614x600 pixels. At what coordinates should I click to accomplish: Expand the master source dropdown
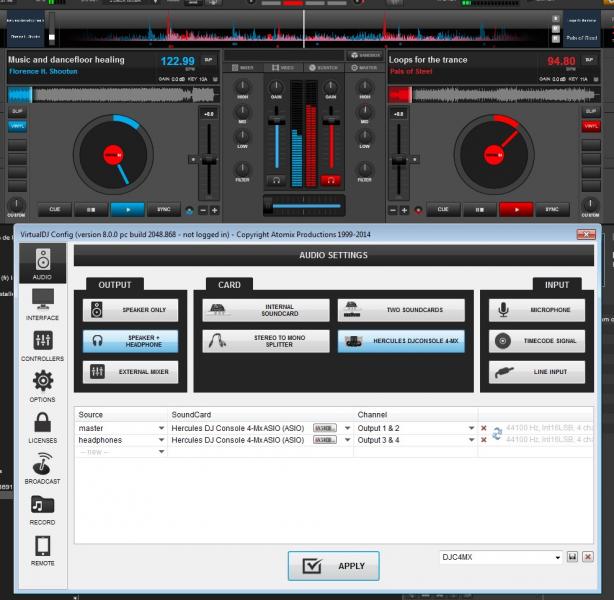tap(161, 428)
